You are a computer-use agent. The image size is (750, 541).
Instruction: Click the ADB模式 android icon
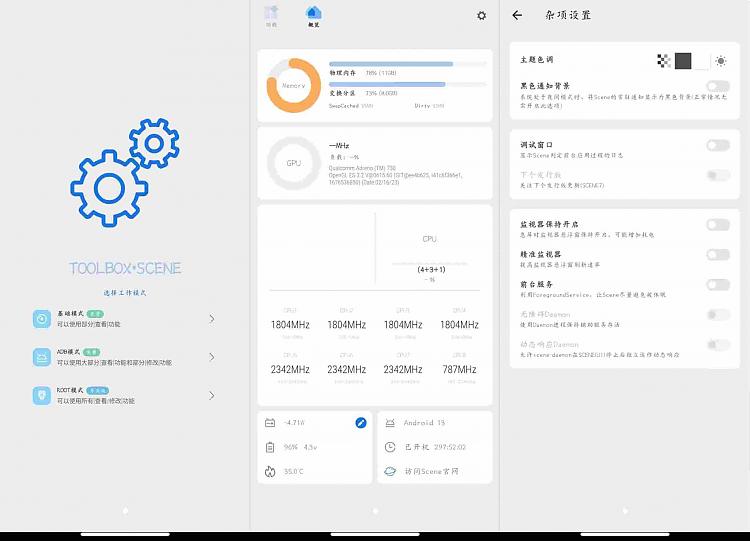42,357
